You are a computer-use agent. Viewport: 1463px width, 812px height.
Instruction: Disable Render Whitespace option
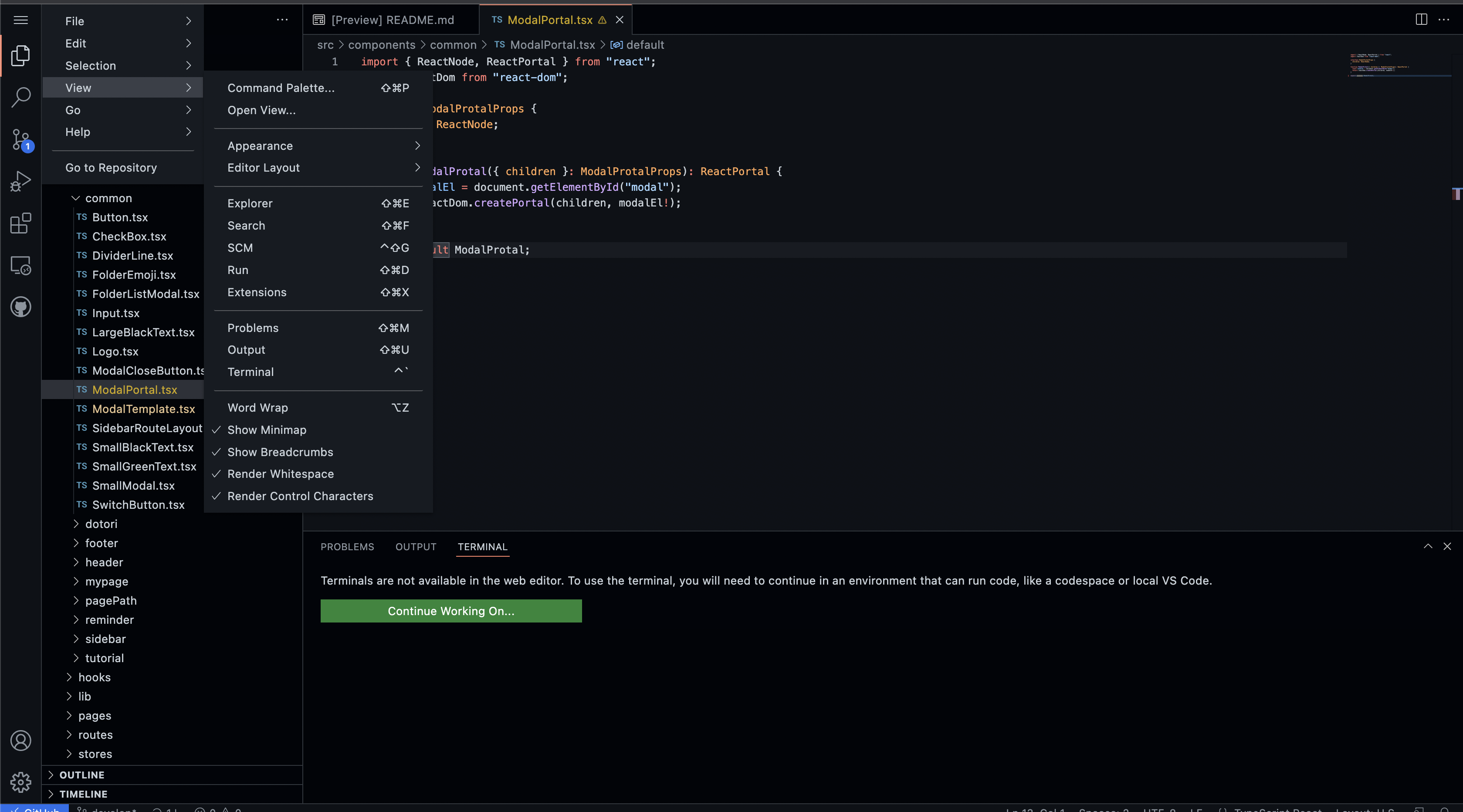[281, 474]
